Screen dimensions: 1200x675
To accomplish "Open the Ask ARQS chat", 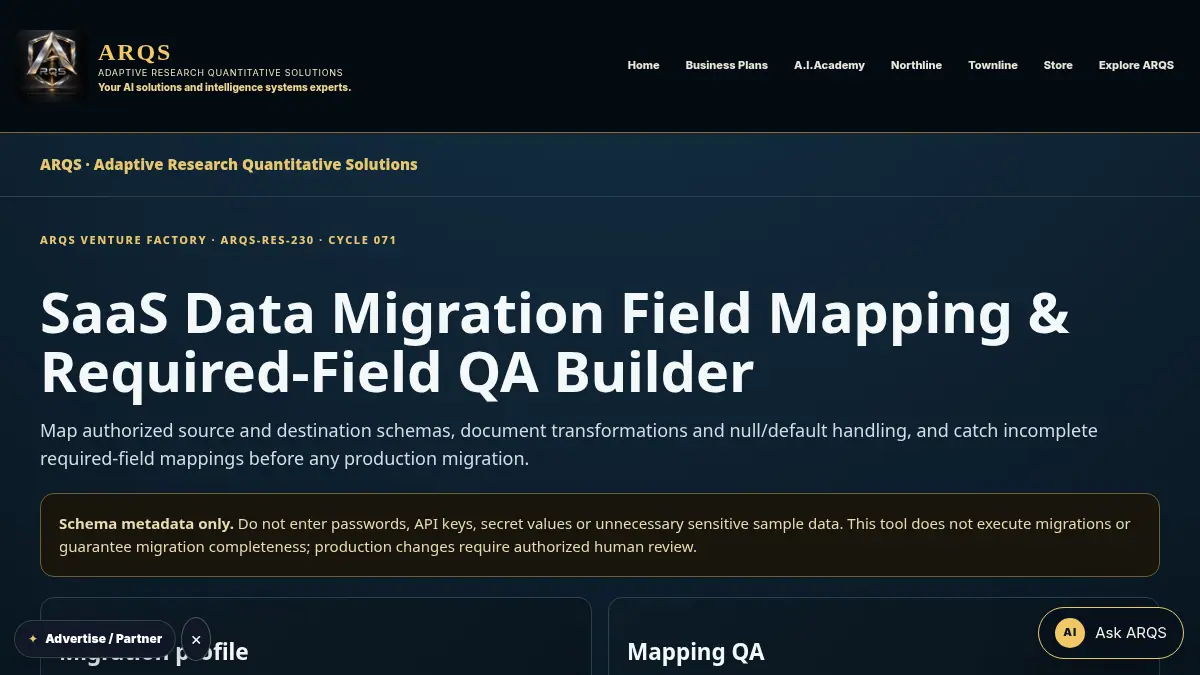I will [x=1110, y=632].
